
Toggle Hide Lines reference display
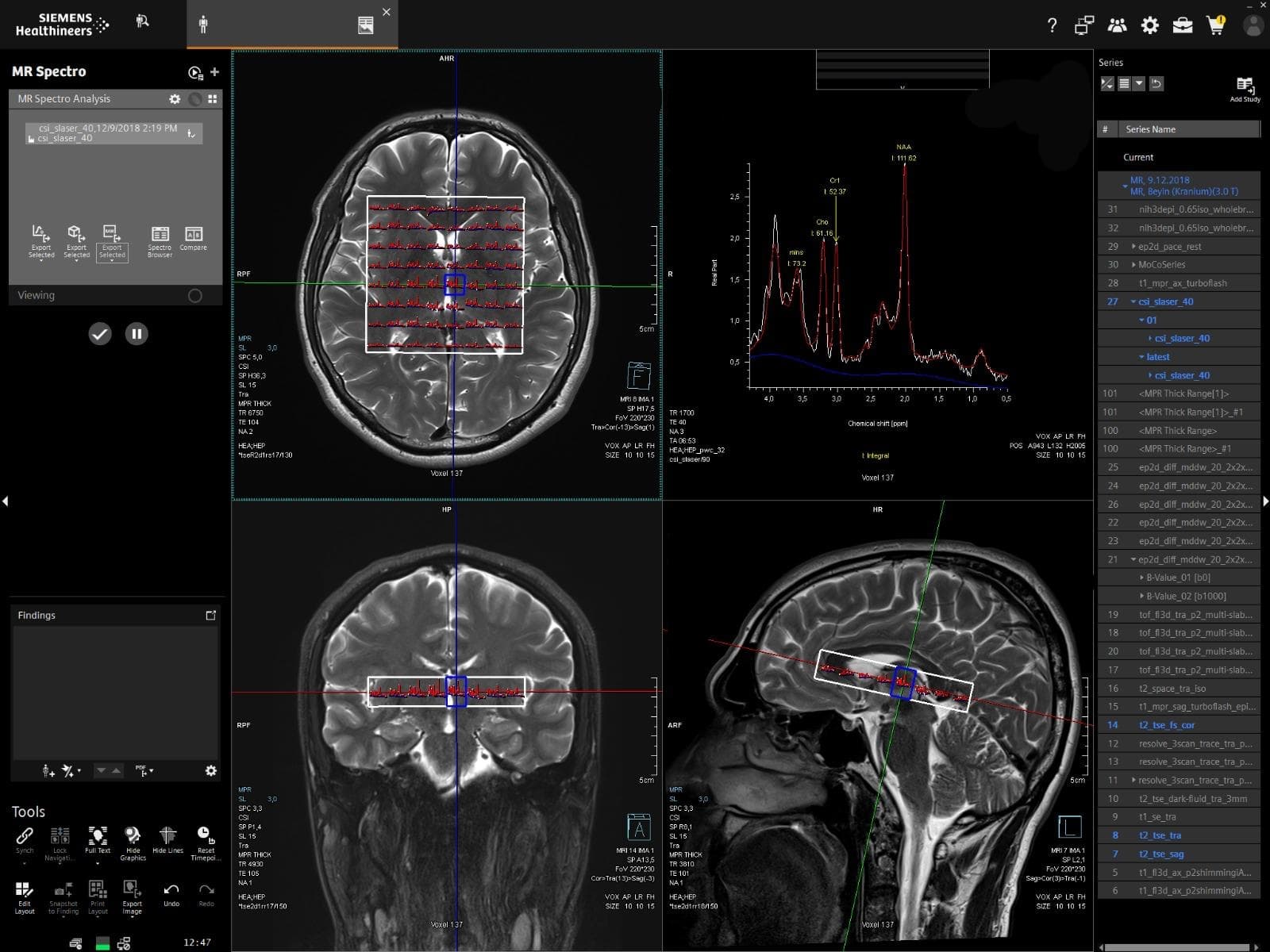pos(167,841)
